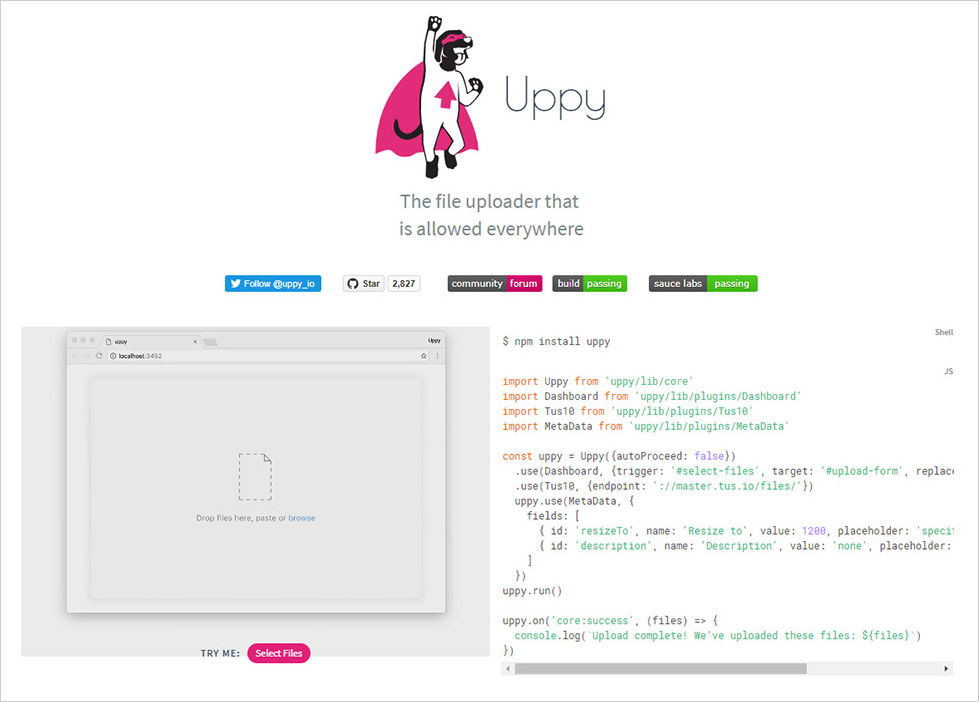Click the GitHub octocat icon on the Star badge
Viewport: 979px width, 702px height.
(353, 283)
